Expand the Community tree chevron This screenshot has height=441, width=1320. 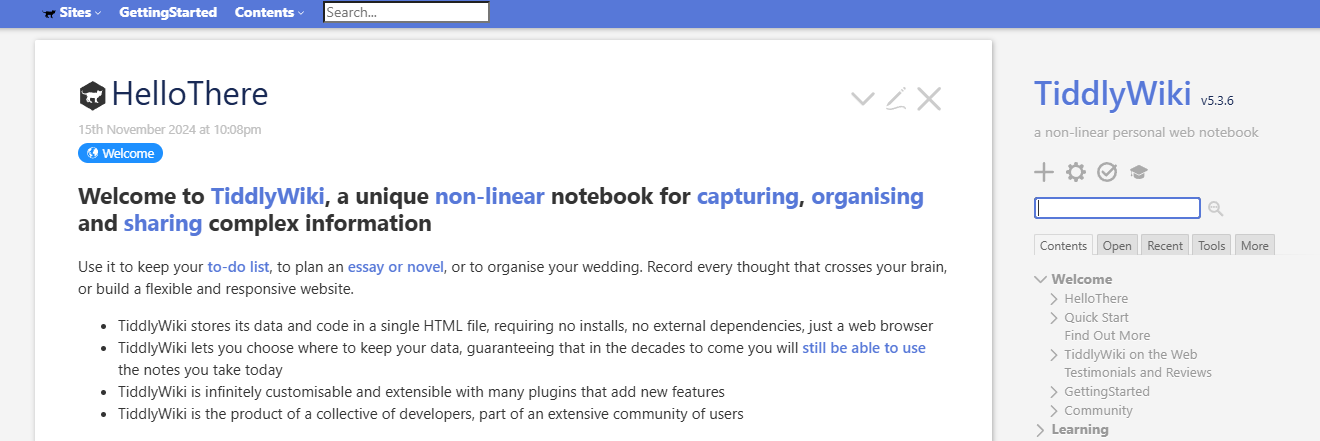point(1055,411)
